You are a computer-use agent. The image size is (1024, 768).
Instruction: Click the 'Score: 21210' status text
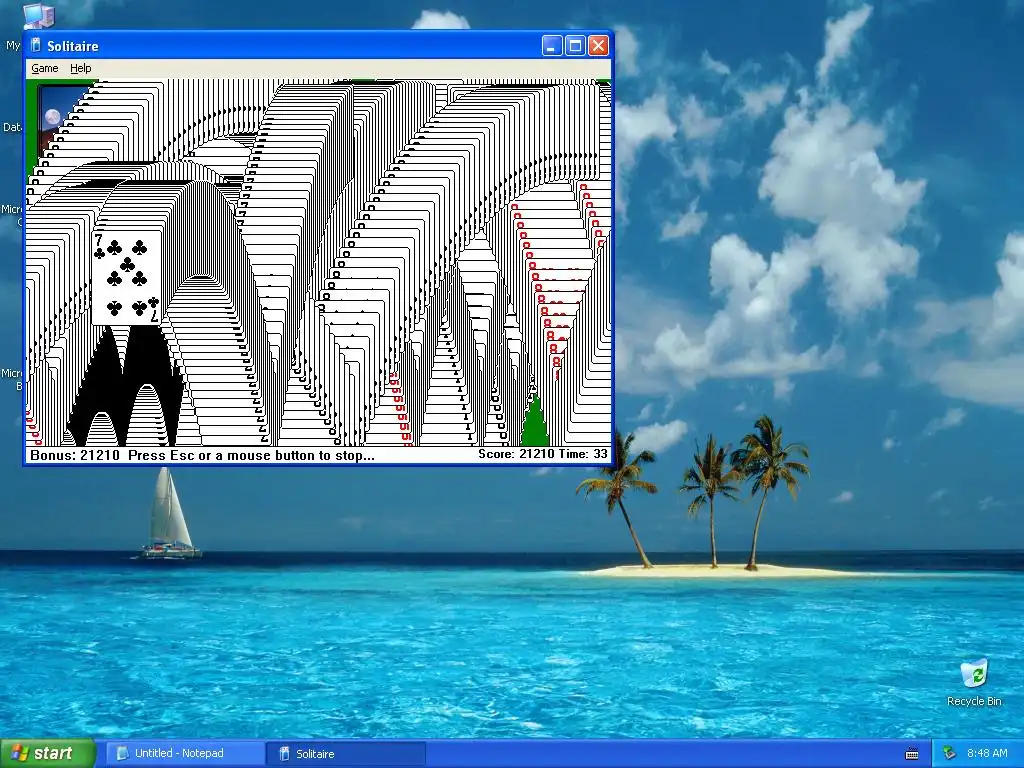[x=516, y=454]
